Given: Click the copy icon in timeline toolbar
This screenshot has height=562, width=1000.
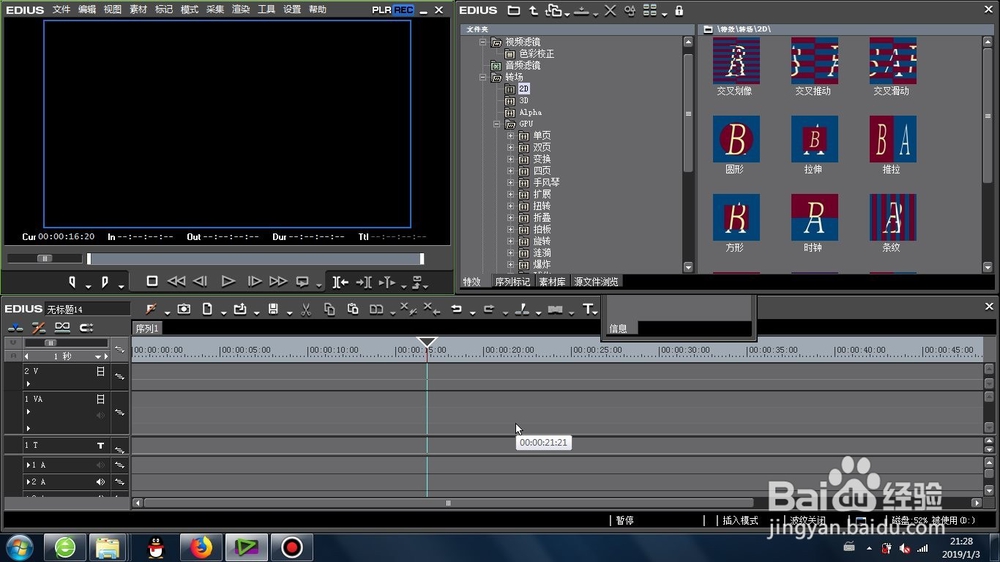Looking at the screenshot, I should pos(329,309).
